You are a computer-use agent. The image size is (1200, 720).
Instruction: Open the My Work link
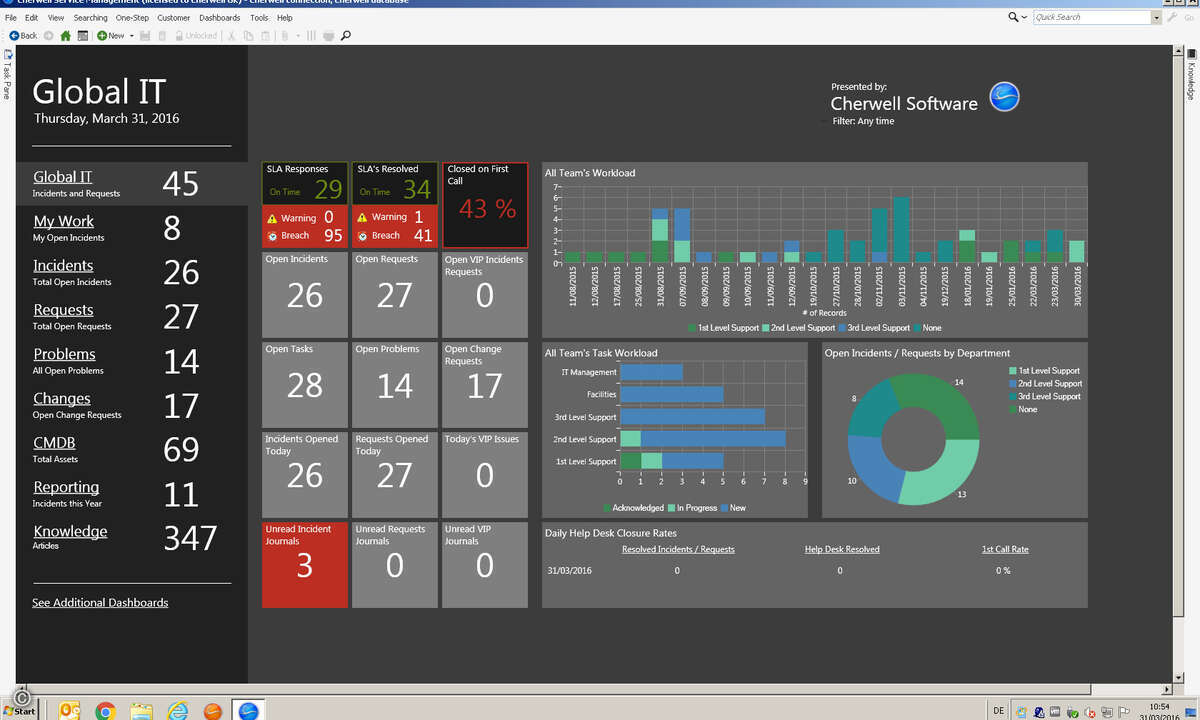click(63, 221)
